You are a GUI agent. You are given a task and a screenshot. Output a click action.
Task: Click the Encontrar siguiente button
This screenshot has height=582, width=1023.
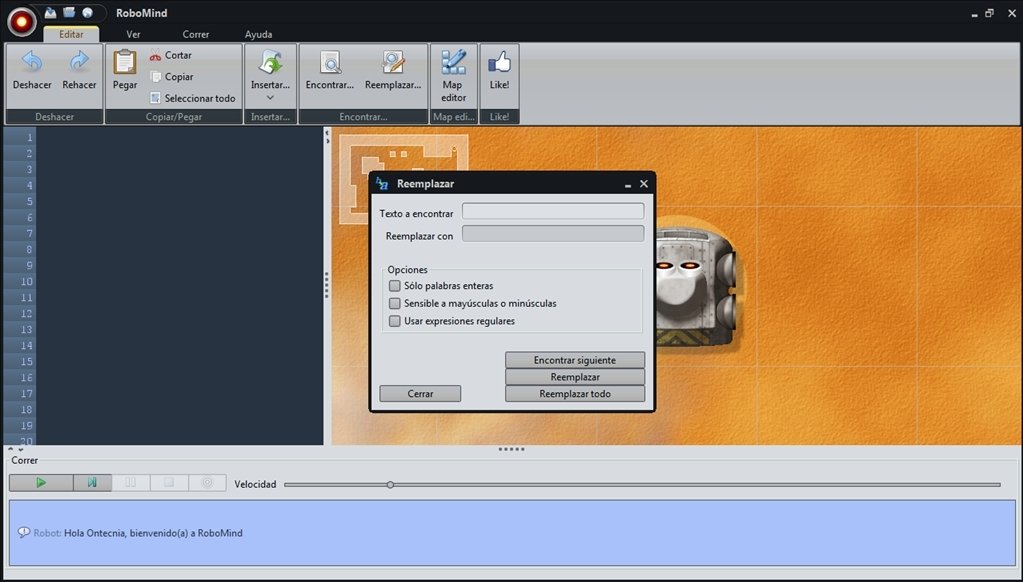(575, 360)
